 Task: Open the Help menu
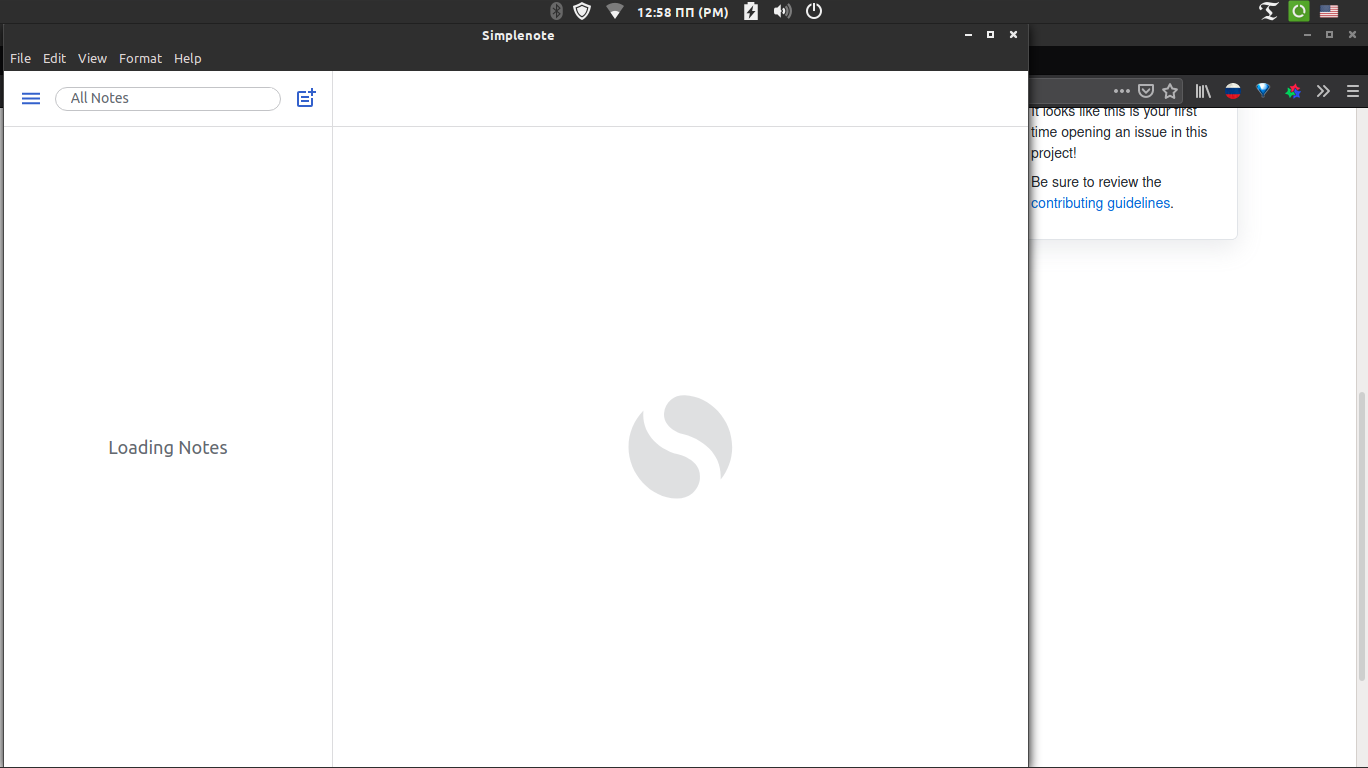[188, 58]
